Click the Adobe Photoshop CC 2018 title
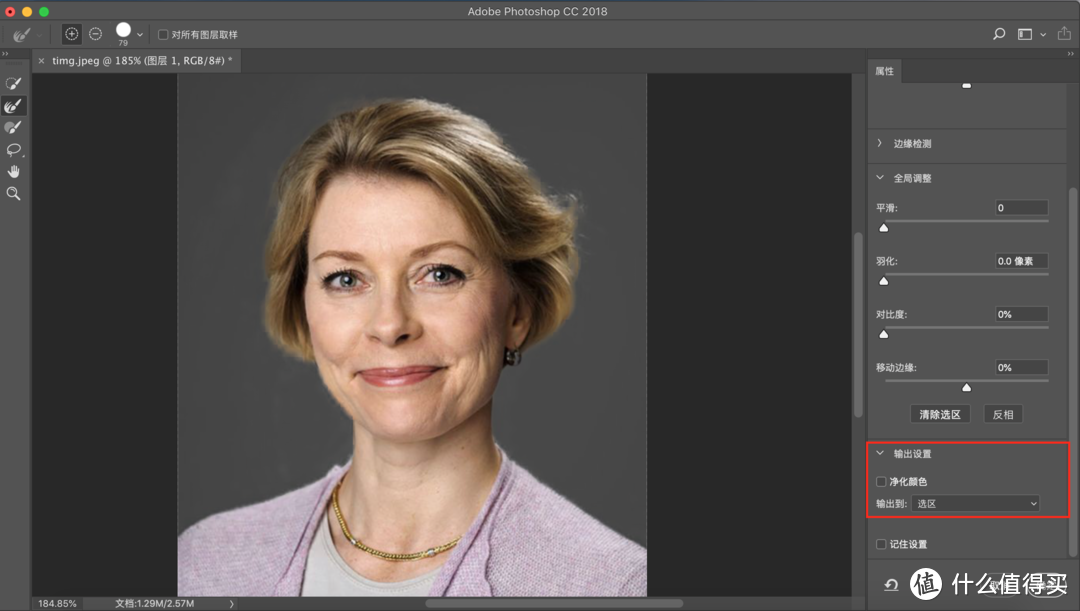Screen dimensions: 1080x611 537,11
